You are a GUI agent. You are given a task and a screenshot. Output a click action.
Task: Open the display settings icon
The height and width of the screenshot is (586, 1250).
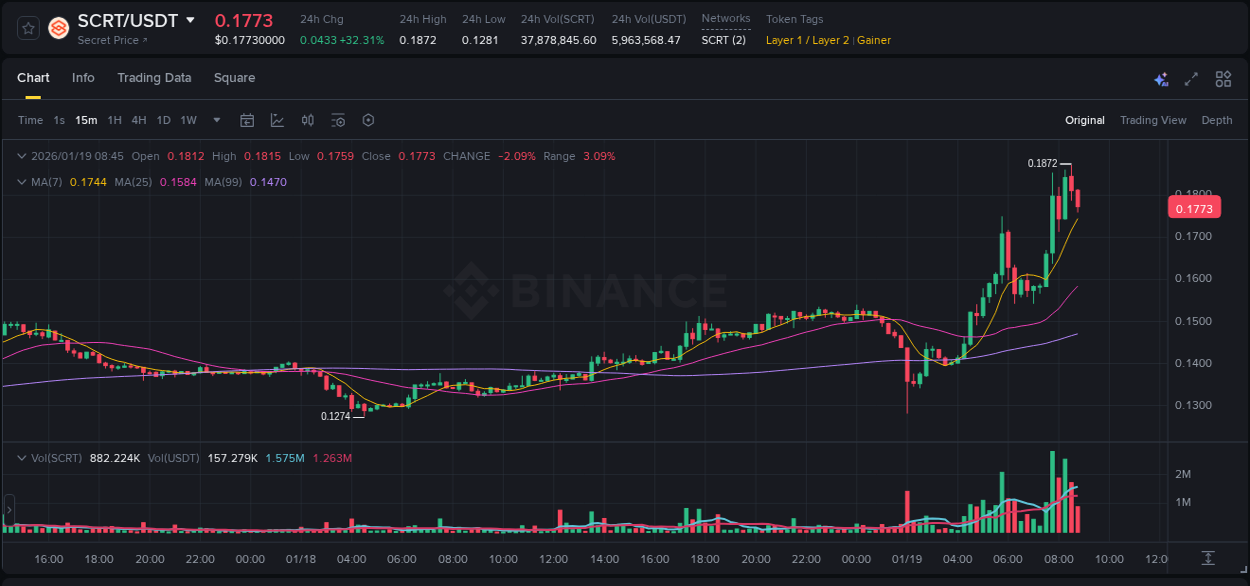point(338,119)
